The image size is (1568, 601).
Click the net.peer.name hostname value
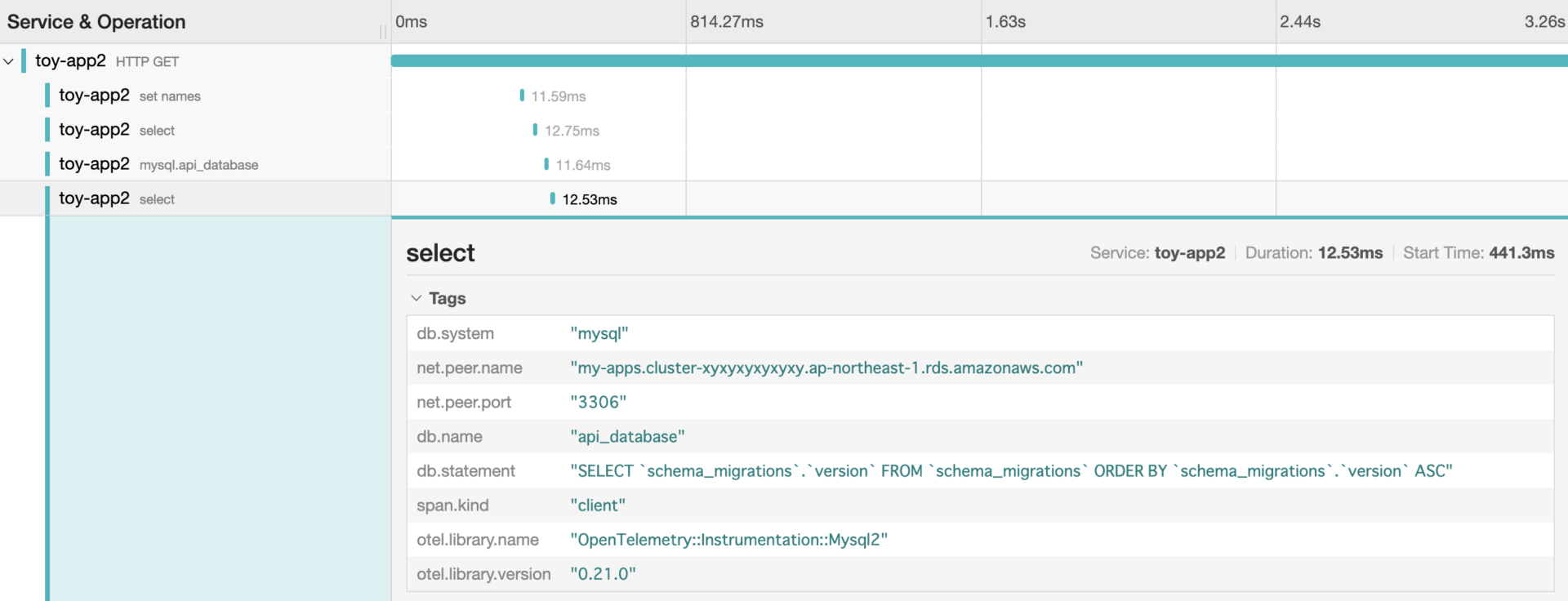click(x=826, y=368)
